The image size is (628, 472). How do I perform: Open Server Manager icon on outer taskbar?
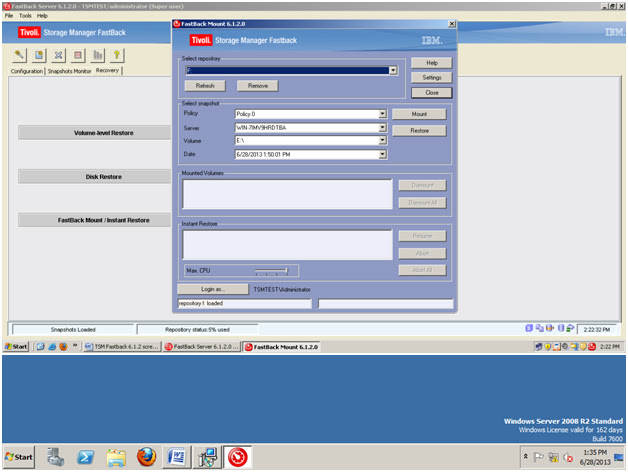click(x=55, y=457)
